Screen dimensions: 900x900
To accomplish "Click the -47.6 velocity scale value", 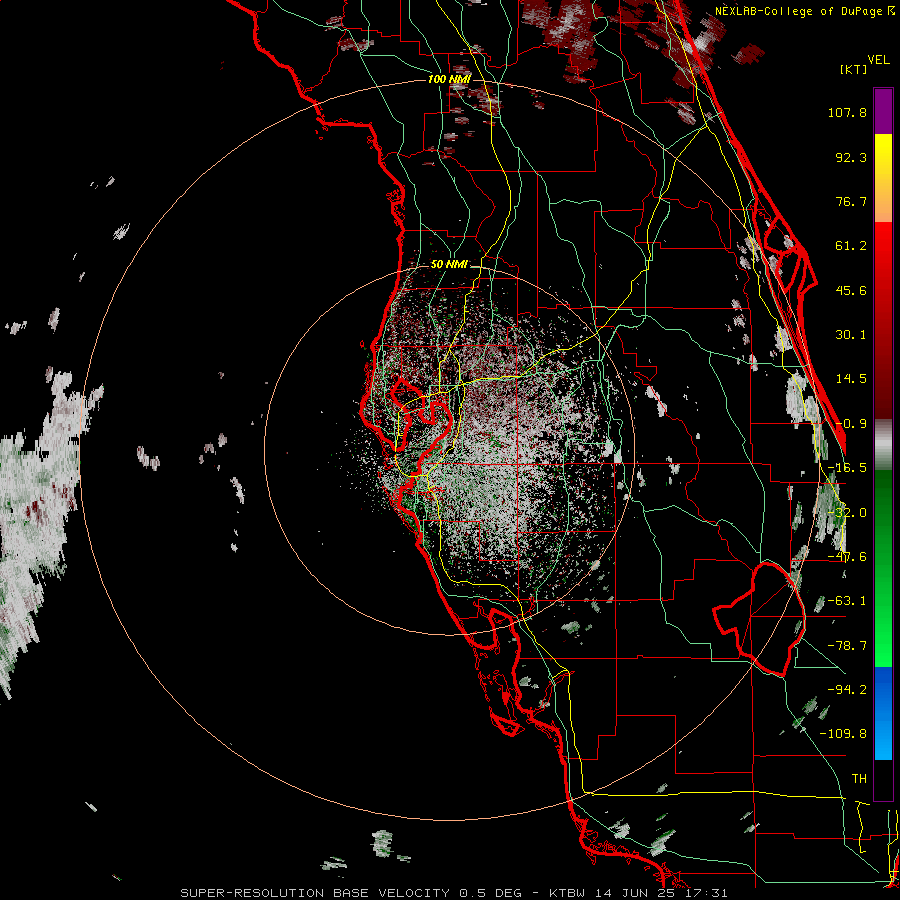I will pyautogui.click(x=847, y=557).
